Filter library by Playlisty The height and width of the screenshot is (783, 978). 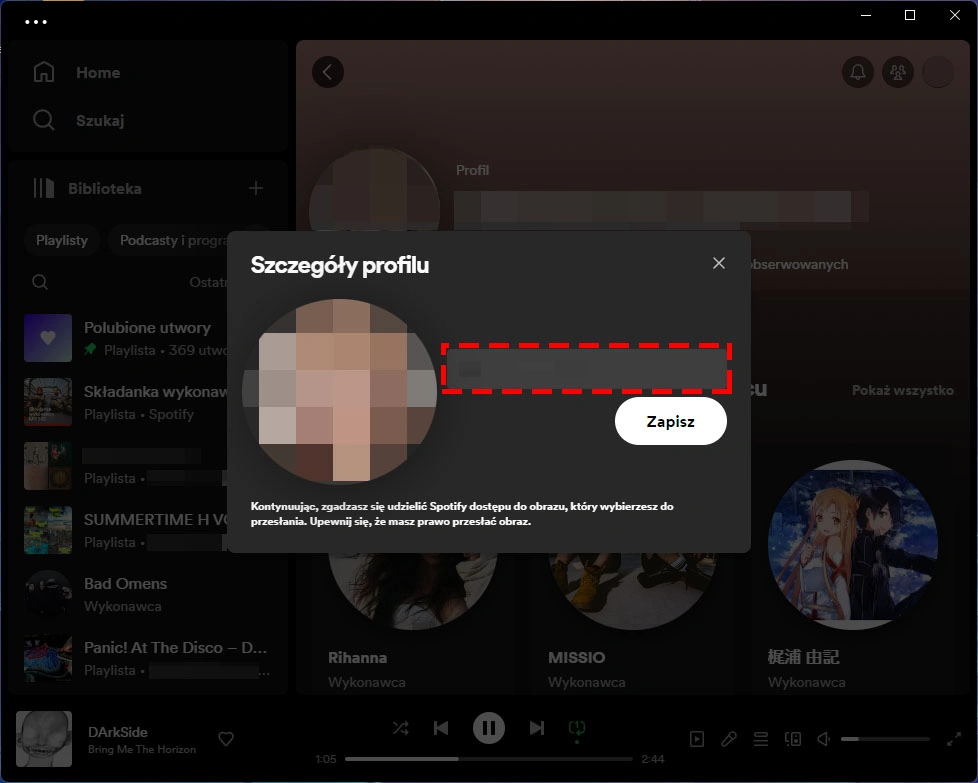(x=62, y=240)
